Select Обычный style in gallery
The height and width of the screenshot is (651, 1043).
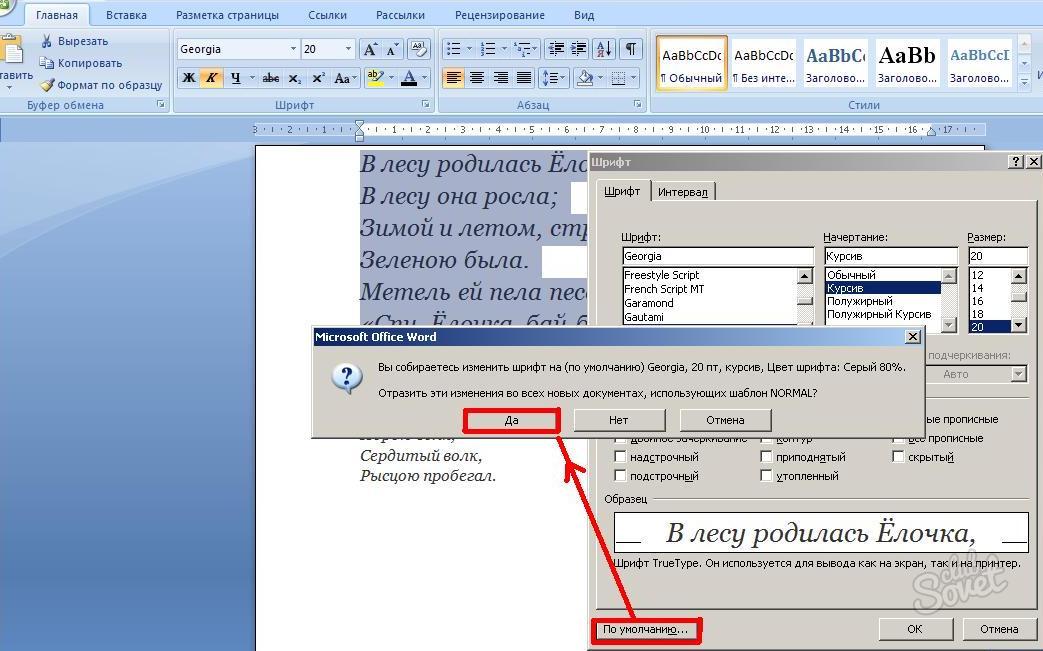[x=692, y=63]
